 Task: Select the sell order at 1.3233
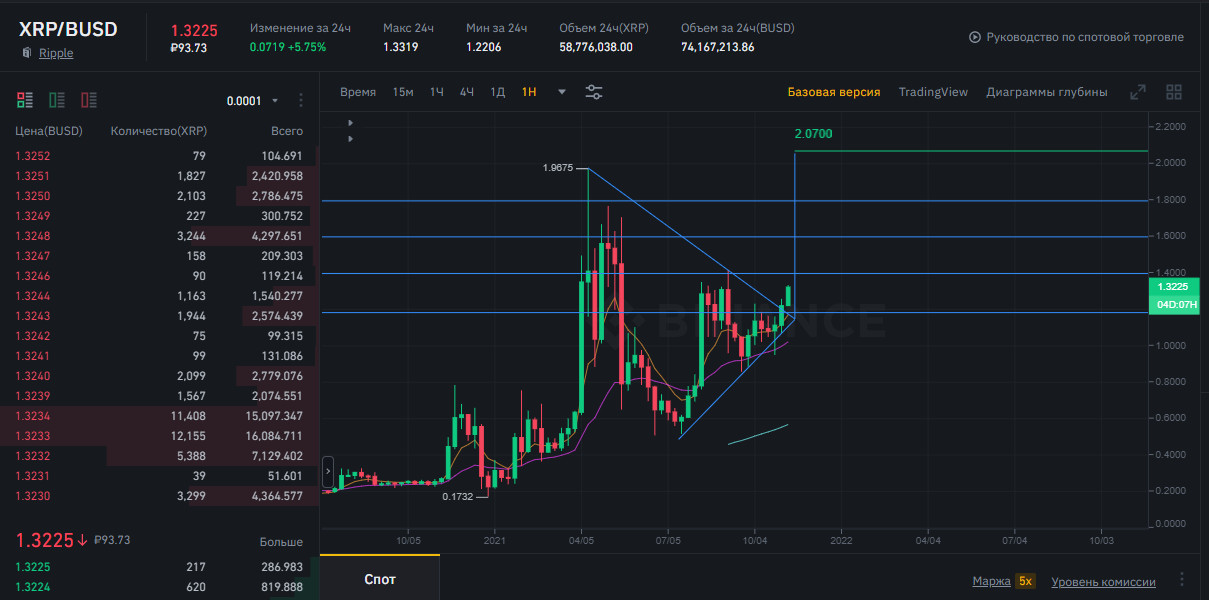tap(159, 436)
